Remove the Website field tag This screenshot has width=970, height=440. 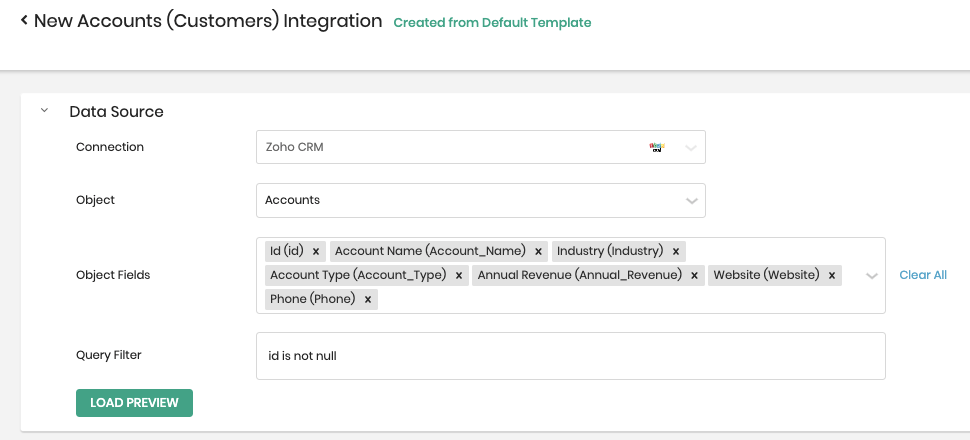[832, 275]
